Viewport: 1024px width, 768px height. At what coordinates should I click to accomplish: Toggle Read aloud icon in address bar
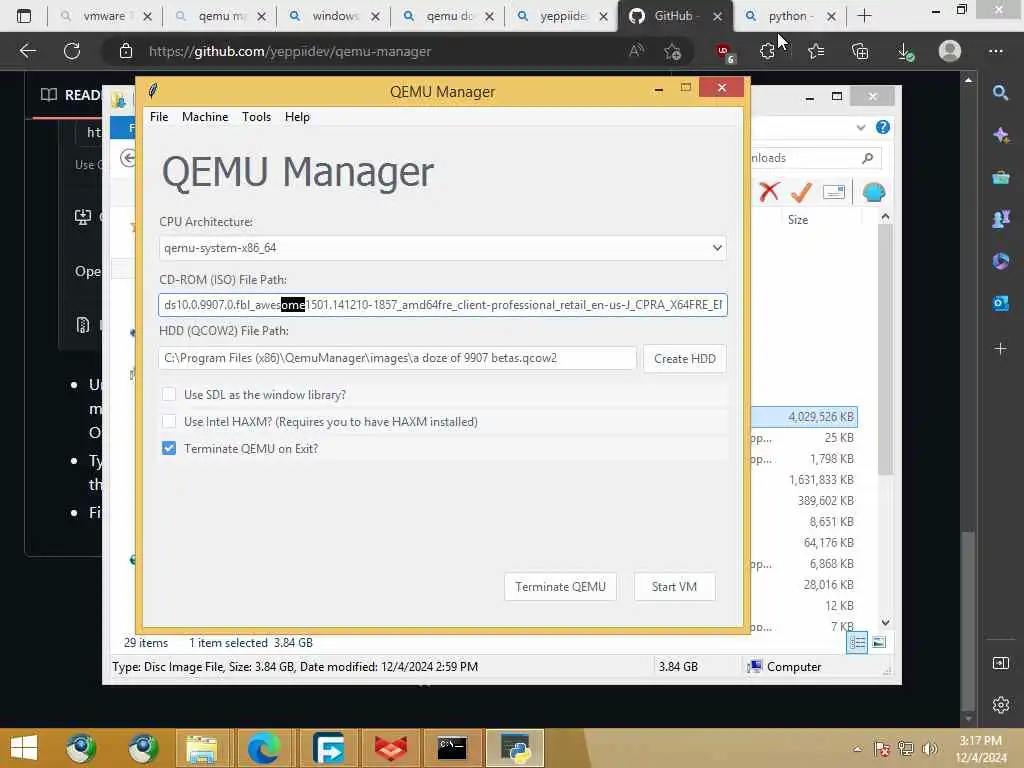click(x=636, y=51)
